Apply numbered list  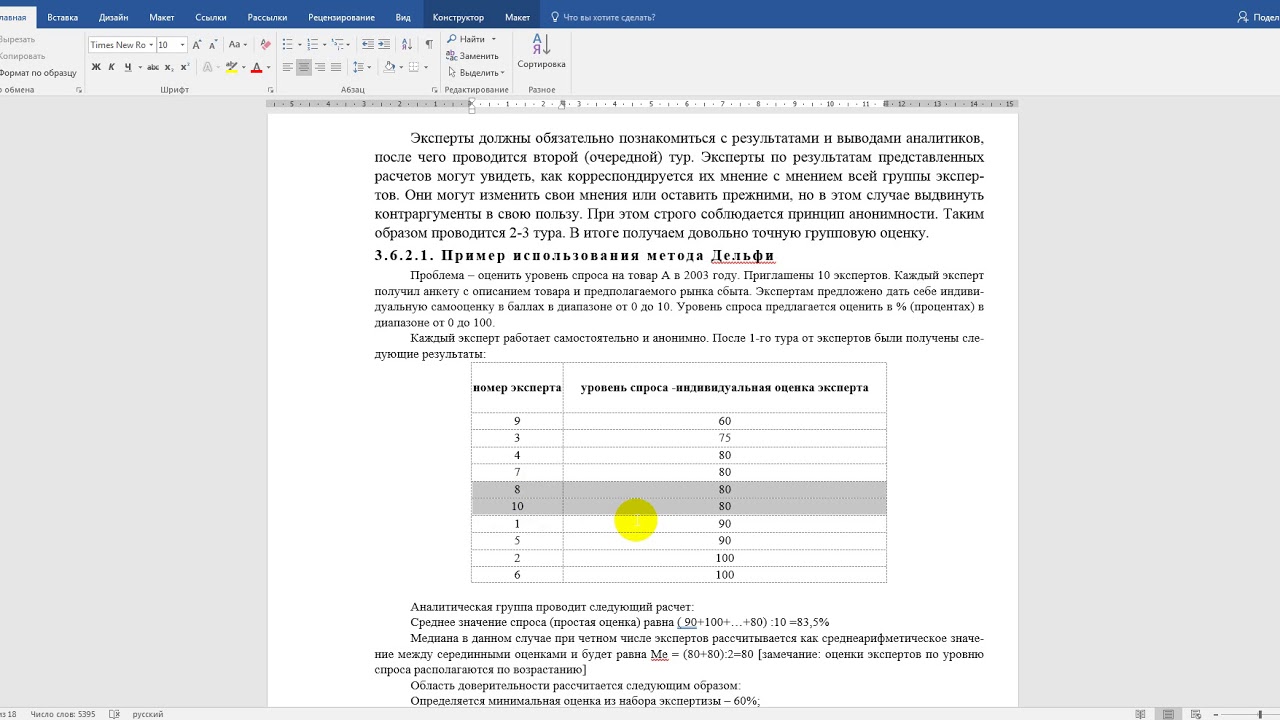pyautogui.click(x=313, y=45)
